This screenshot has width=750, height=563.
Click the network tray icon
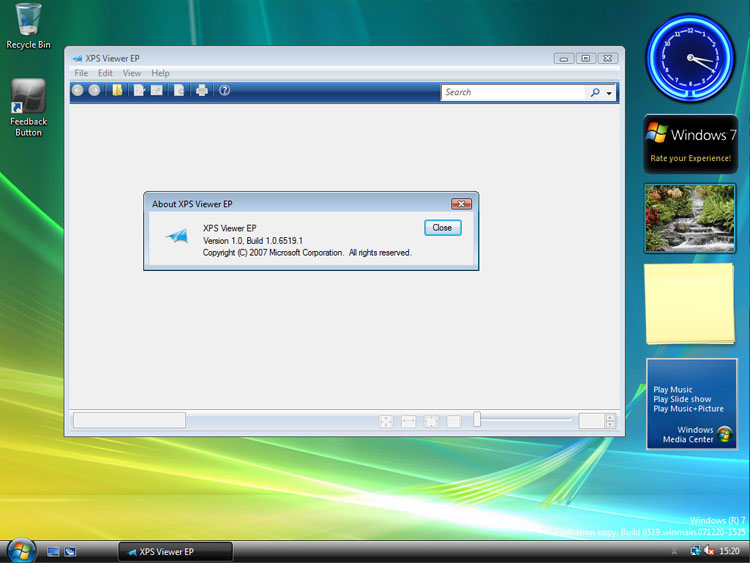click(695, 551)
